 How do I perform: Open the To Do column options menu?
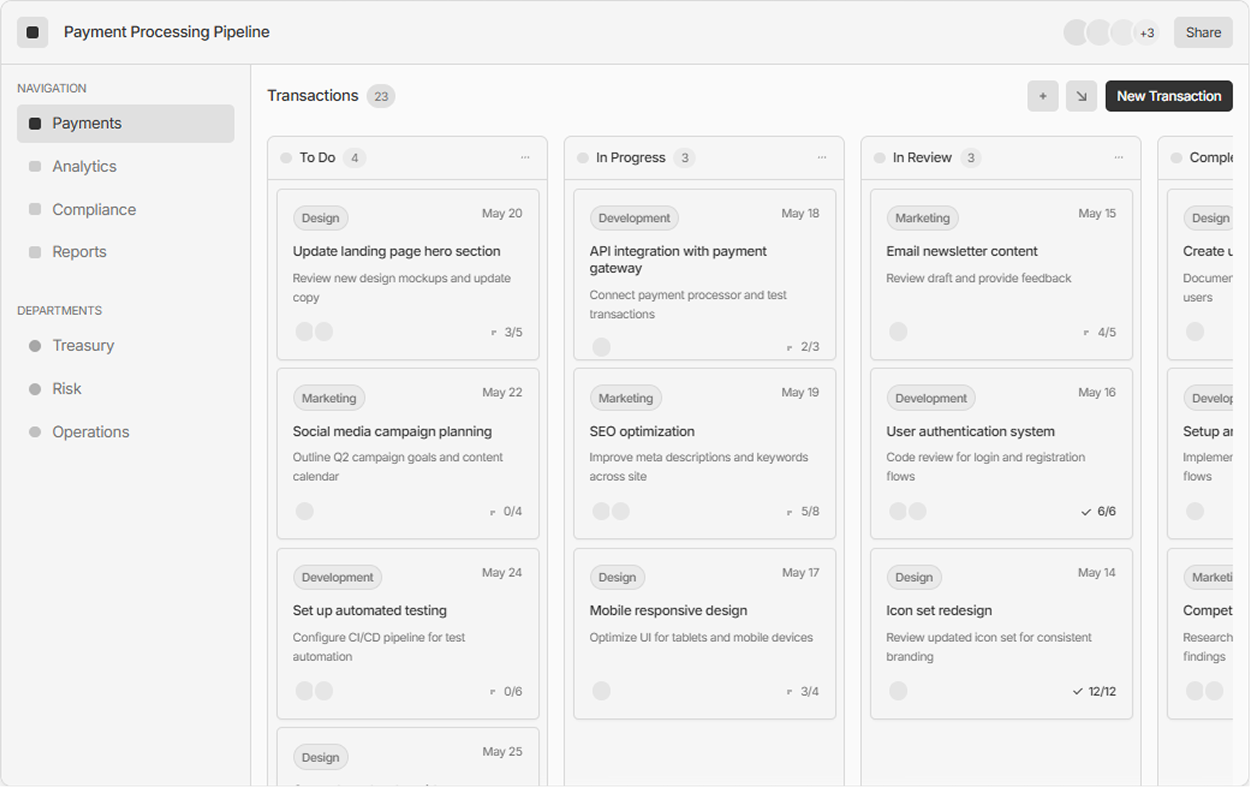525,157
